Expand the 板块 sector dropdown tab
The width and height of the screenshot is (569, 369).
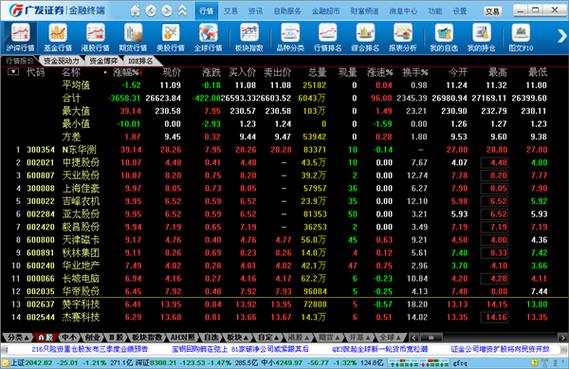pos(237,338)
